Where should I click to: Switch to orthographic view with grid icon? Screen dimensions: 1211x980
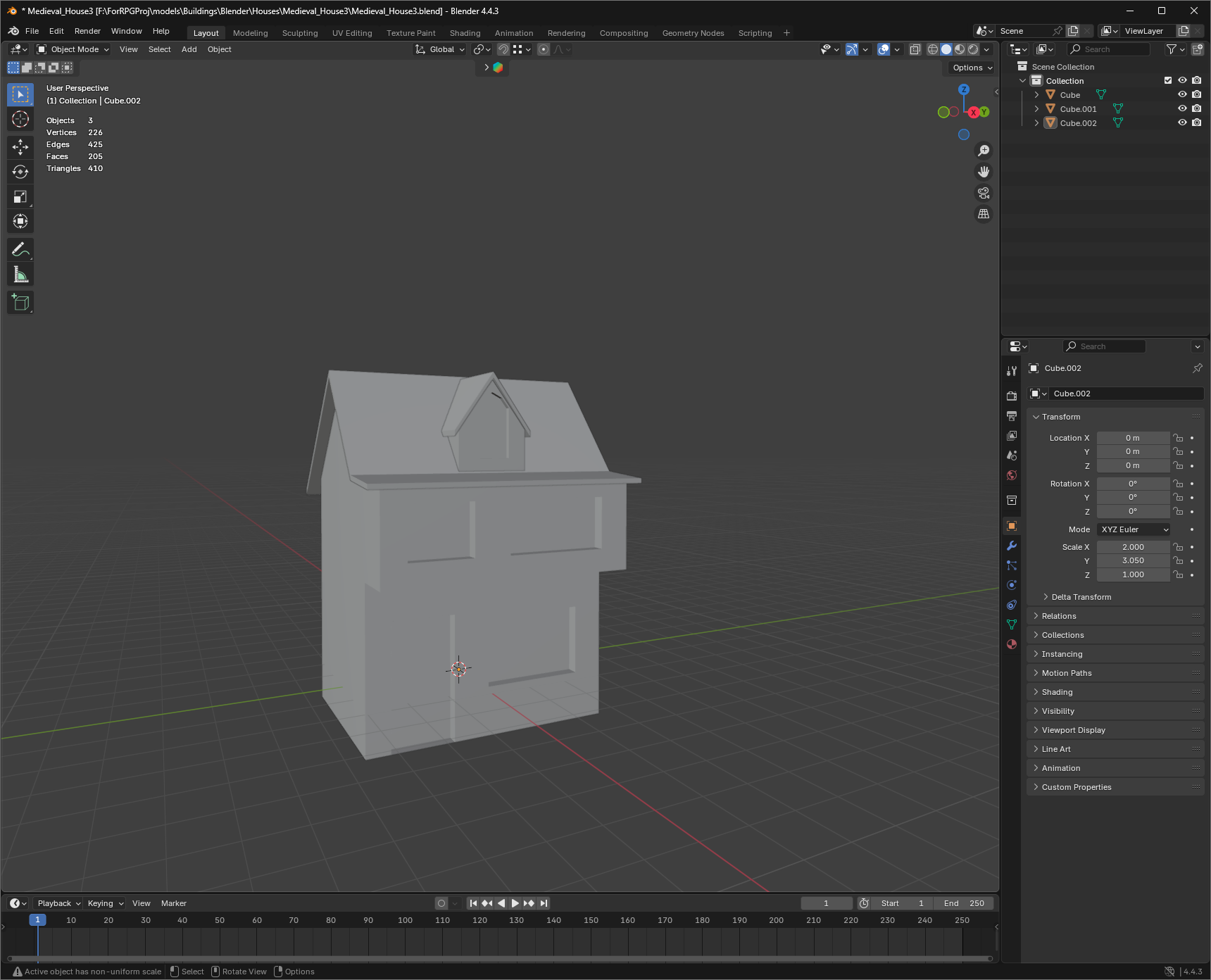(984, 214)
